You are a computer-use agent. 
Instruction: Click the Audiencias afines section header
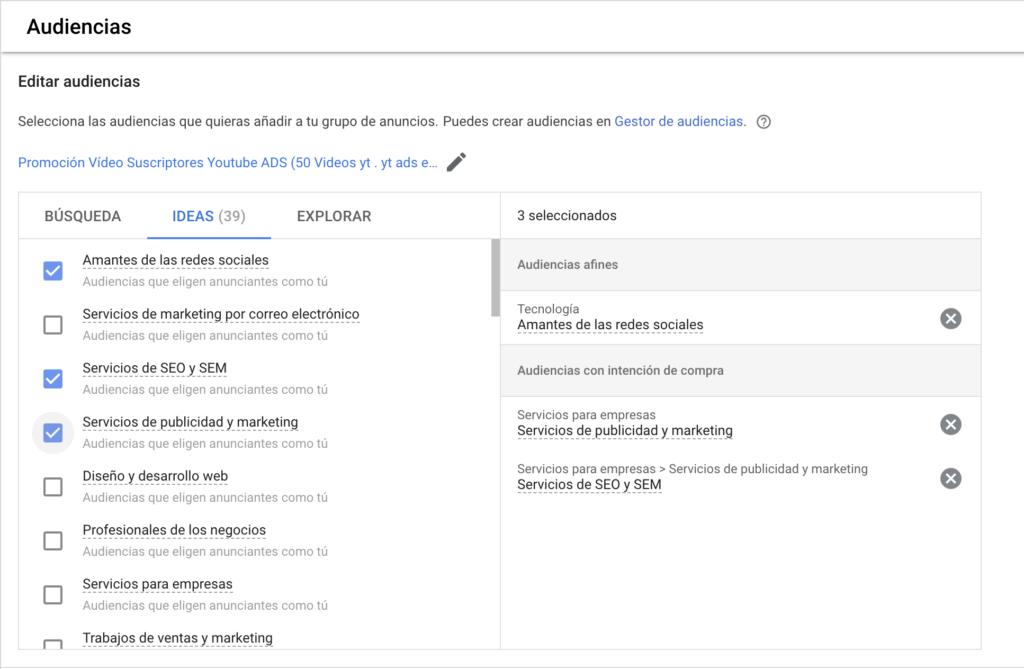[741, 265]
